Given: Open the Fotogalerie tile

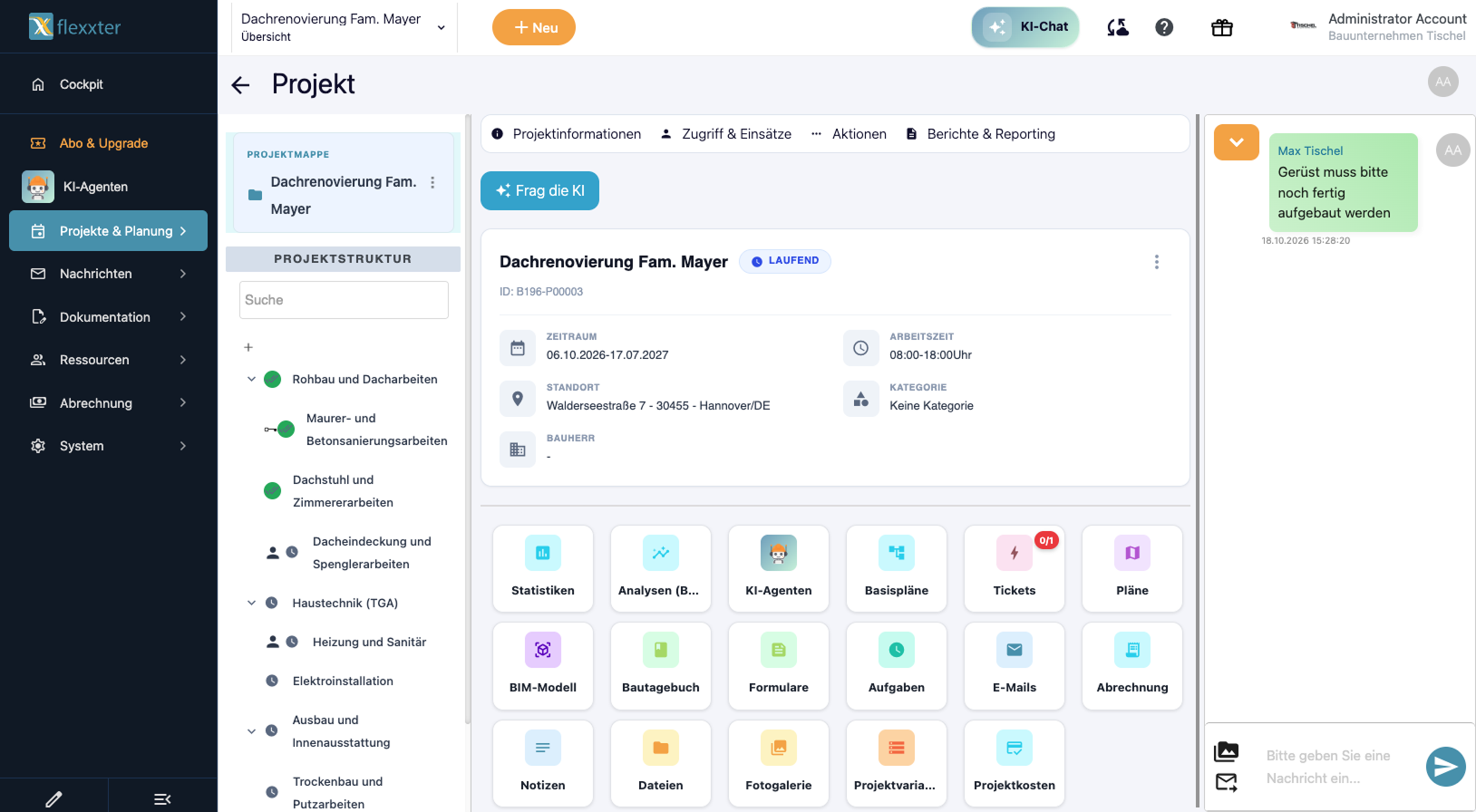Looking at the screenshot, I should (779, 763).
